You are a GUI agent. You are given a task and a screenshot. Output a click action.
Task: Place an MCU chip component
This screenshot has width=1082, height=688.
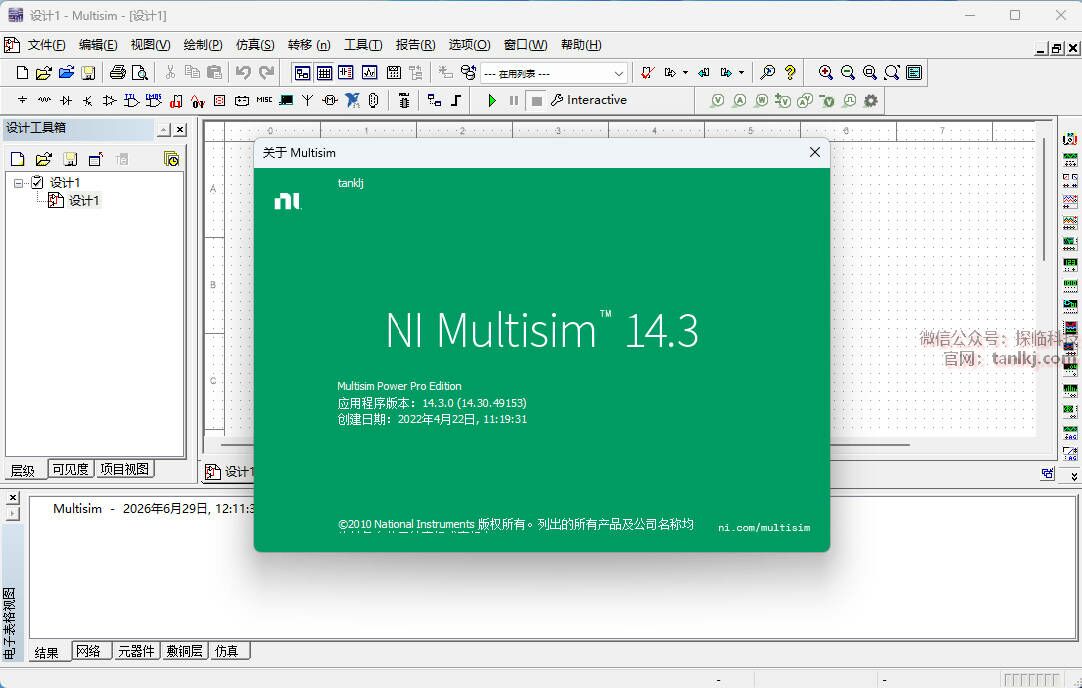tap(404, 101)
